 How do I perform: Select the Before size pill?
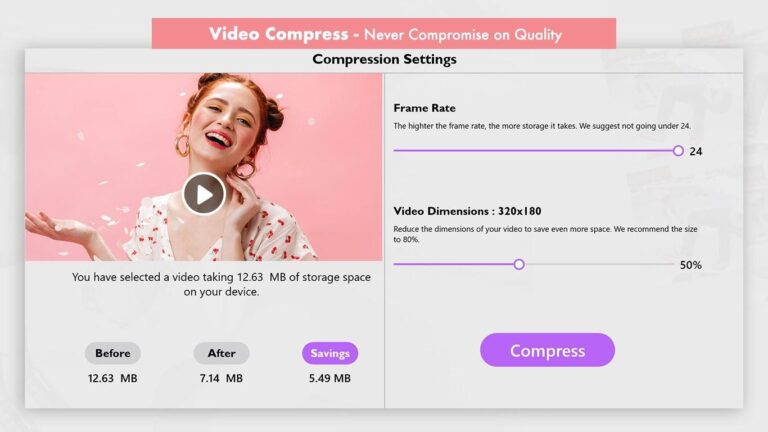click(113, 353)
